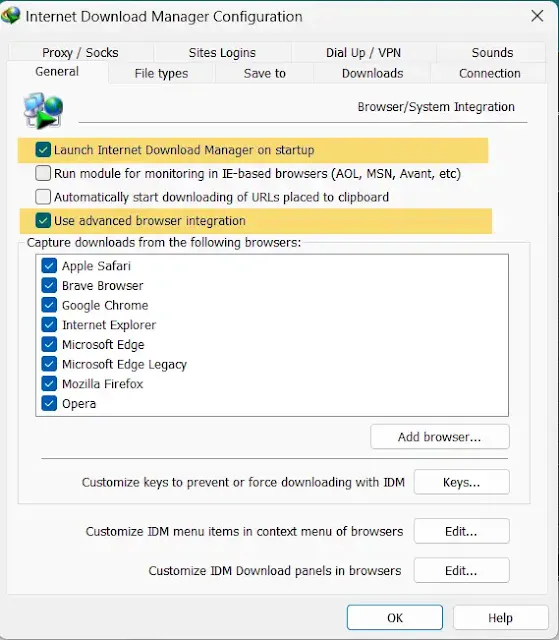
Task: Switch to the Connection tab
Action: point(489,73)
